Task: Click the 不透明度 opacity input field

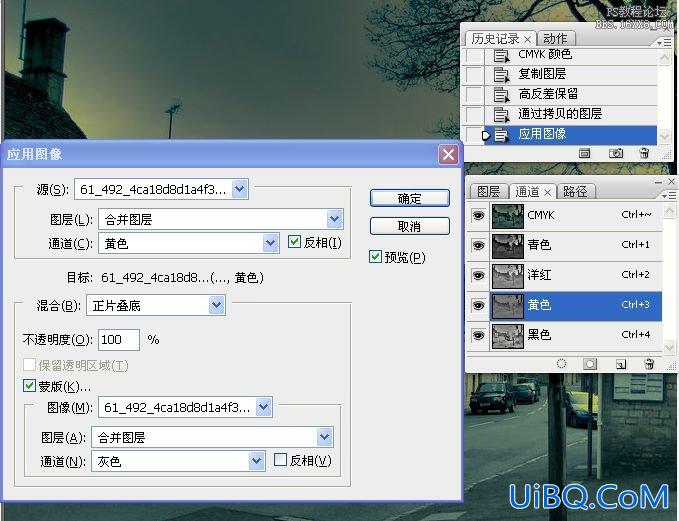Action: coord(119,340)
